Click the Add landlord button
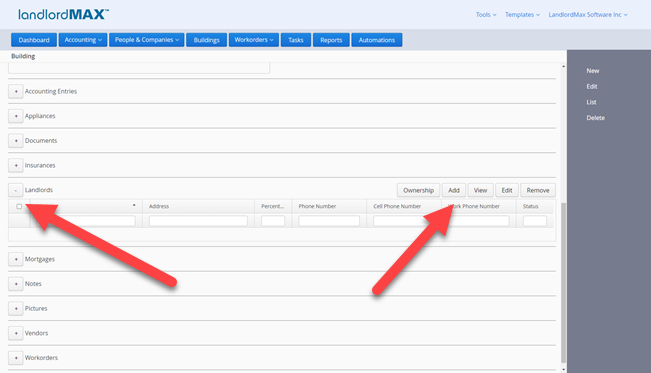This screenshot has width=651, height=373. coord(454,190)
